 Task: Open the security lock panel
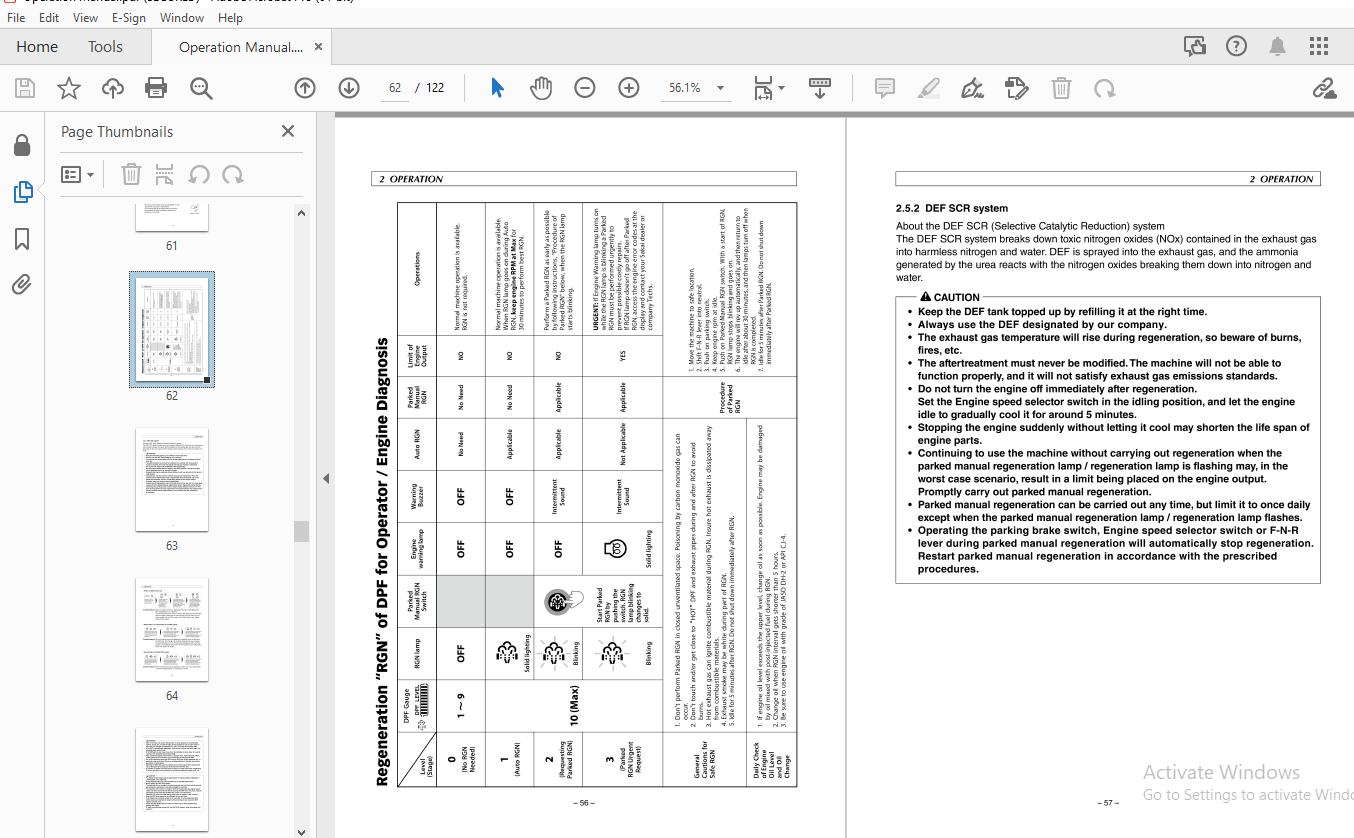22,146
